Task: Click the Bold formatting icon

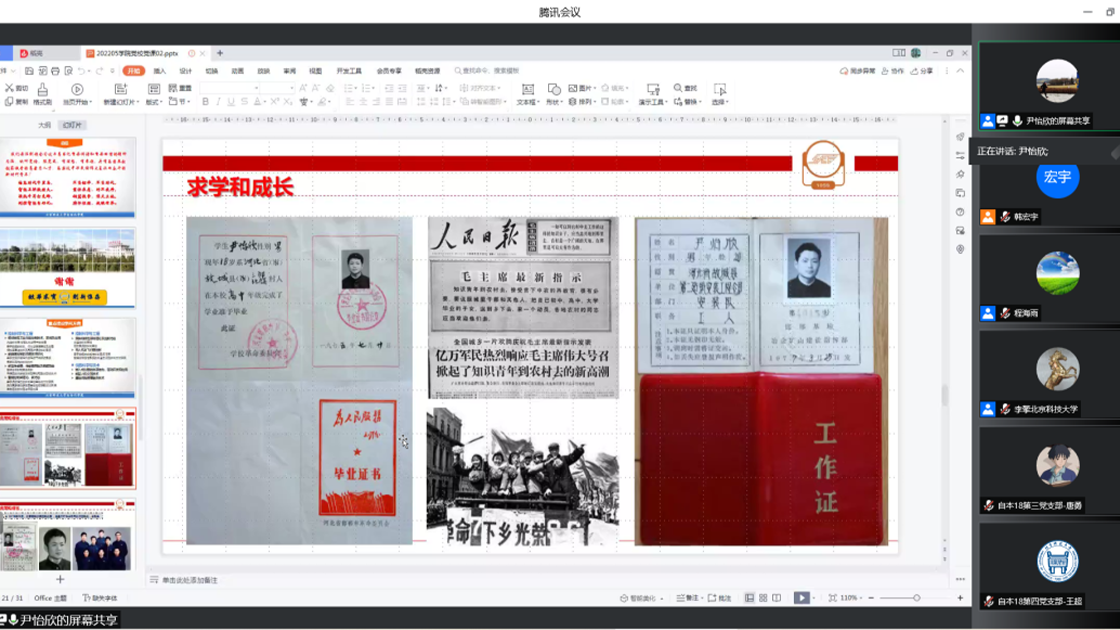Action: click(205, 102)
